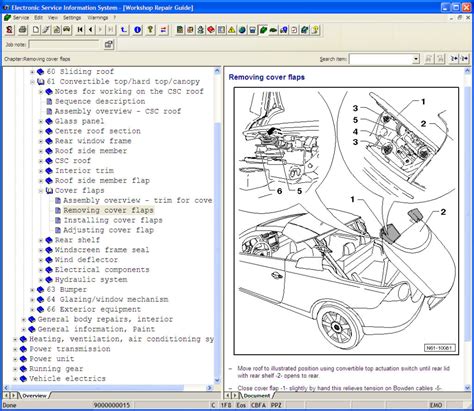474x411 pixels.
Task: Switch to the Overview tab
Action: 34,396
